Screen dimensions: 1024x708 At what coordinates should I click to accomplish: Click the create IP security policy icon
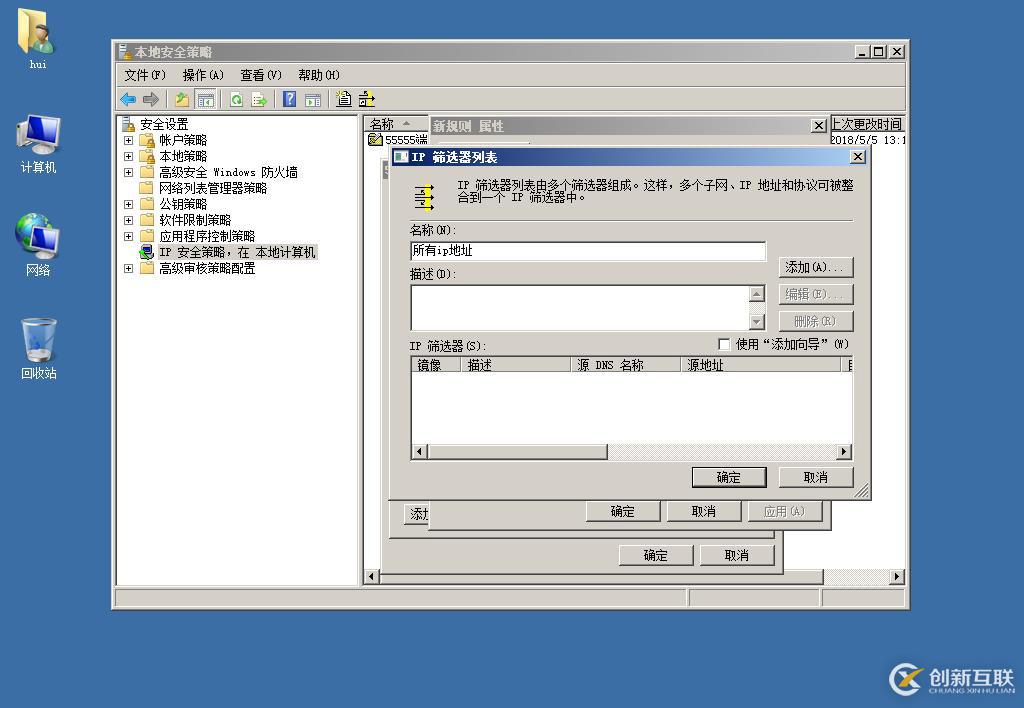pyautogui.click(x=344, y=99)
